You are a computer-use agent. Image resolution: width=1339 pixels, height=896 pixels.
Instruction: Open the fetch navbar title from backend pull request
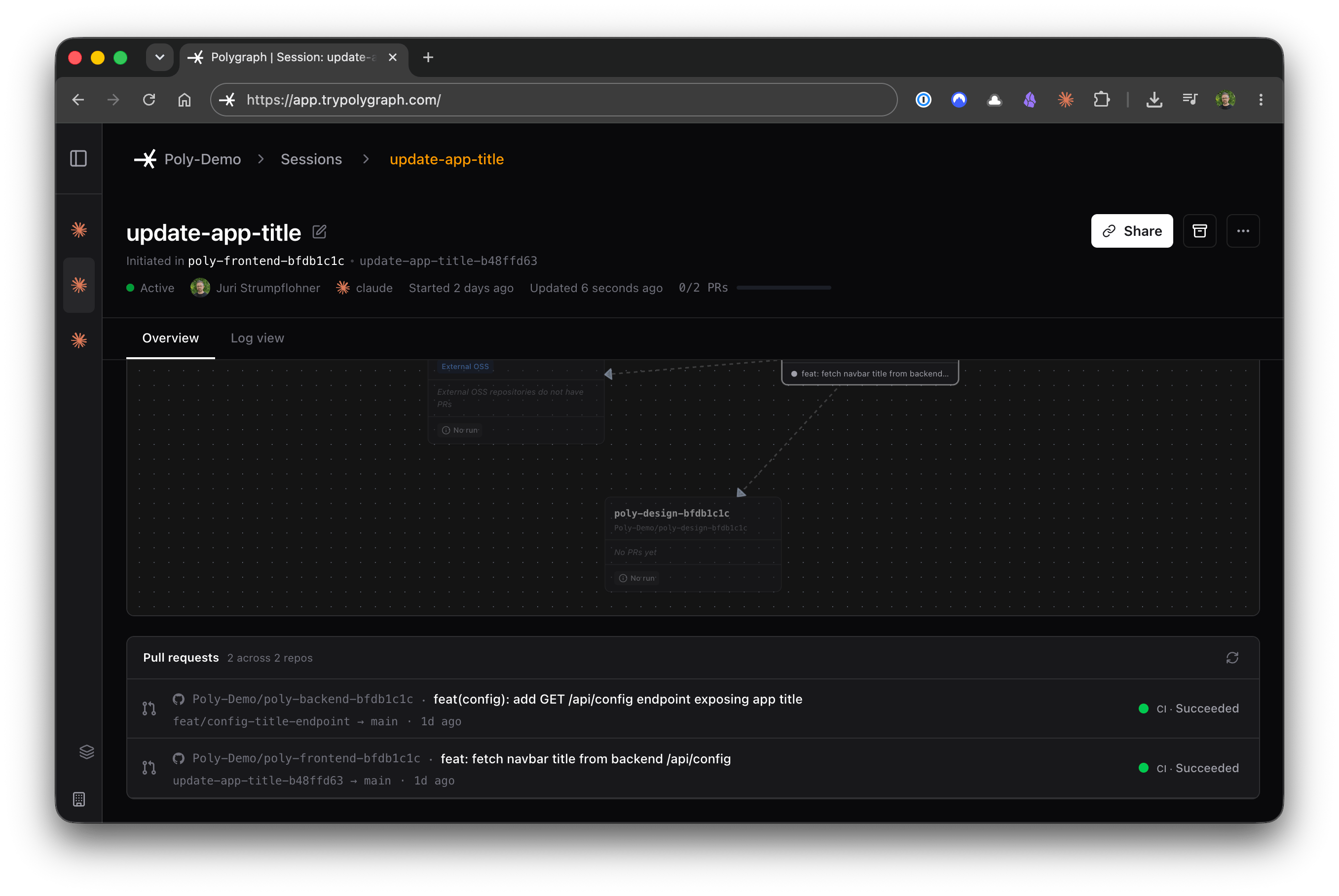click(x=586, y=758)
